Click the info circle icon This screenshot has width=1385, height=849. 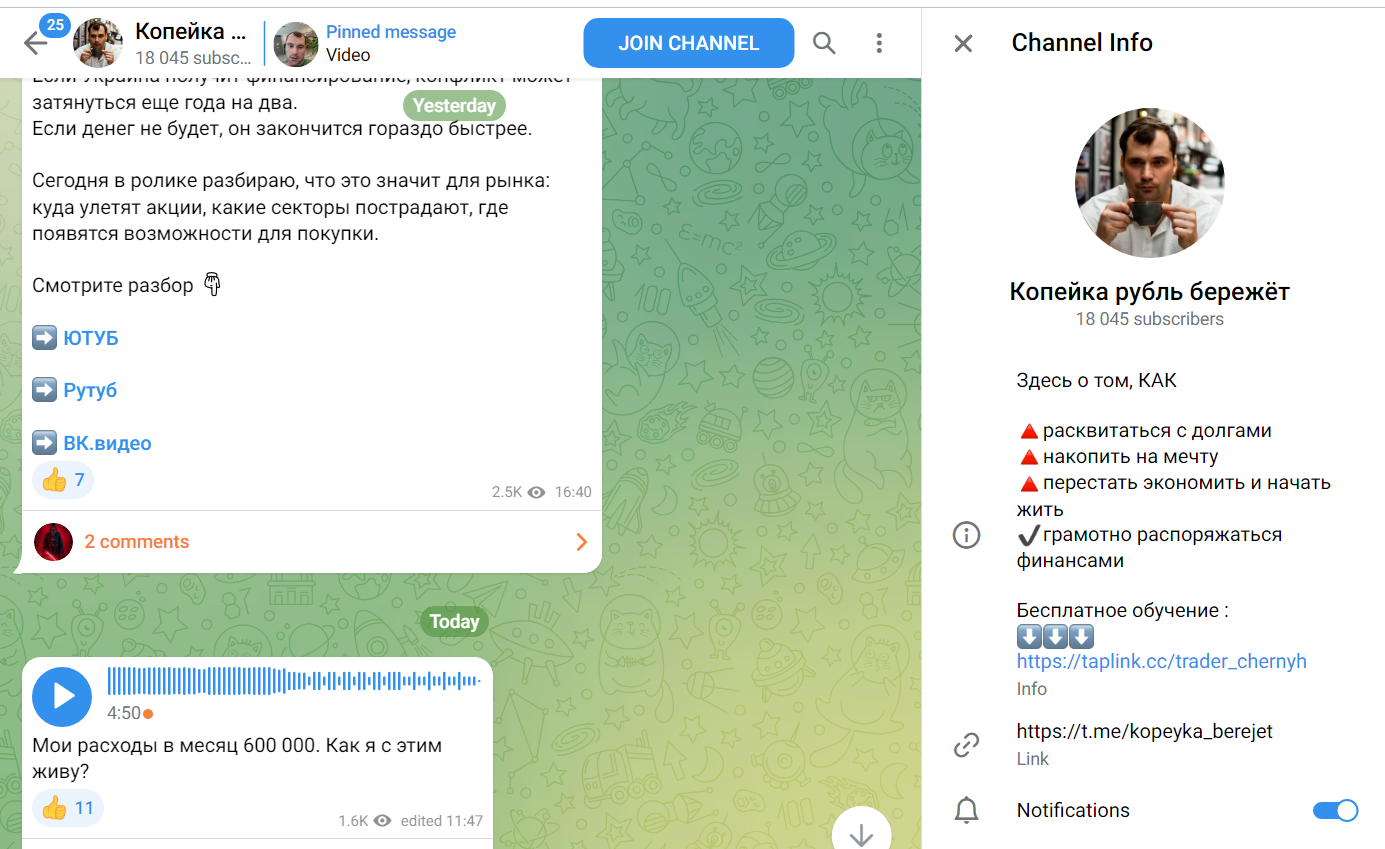966,536
